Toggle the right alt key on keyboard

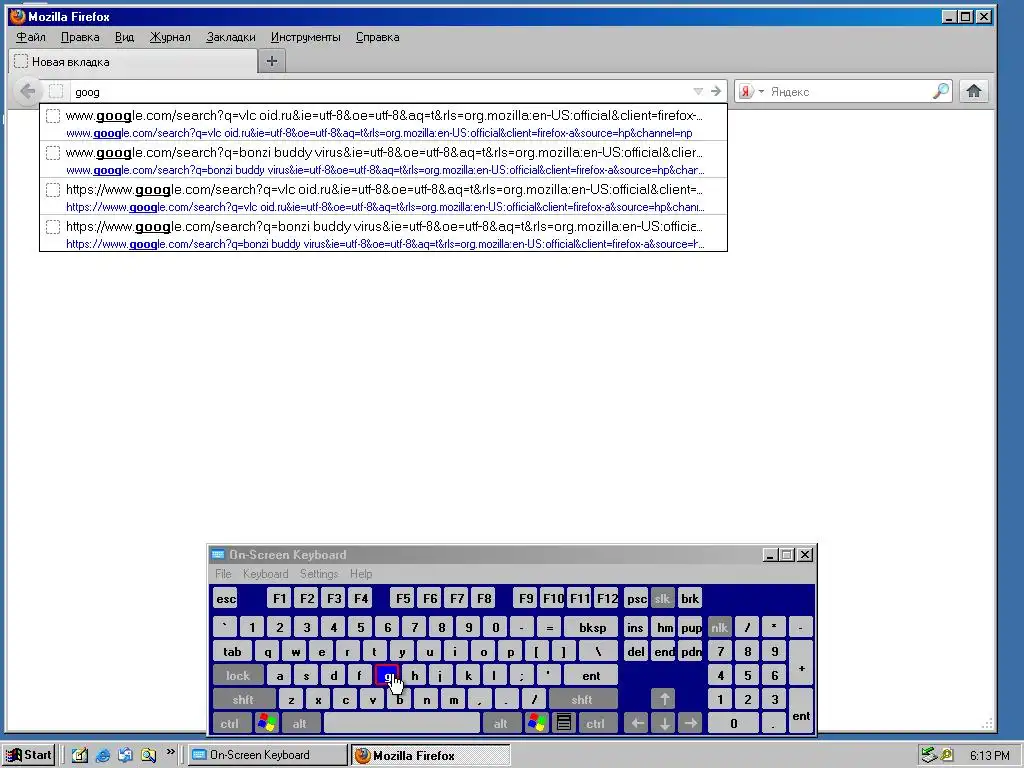point(501,723)
